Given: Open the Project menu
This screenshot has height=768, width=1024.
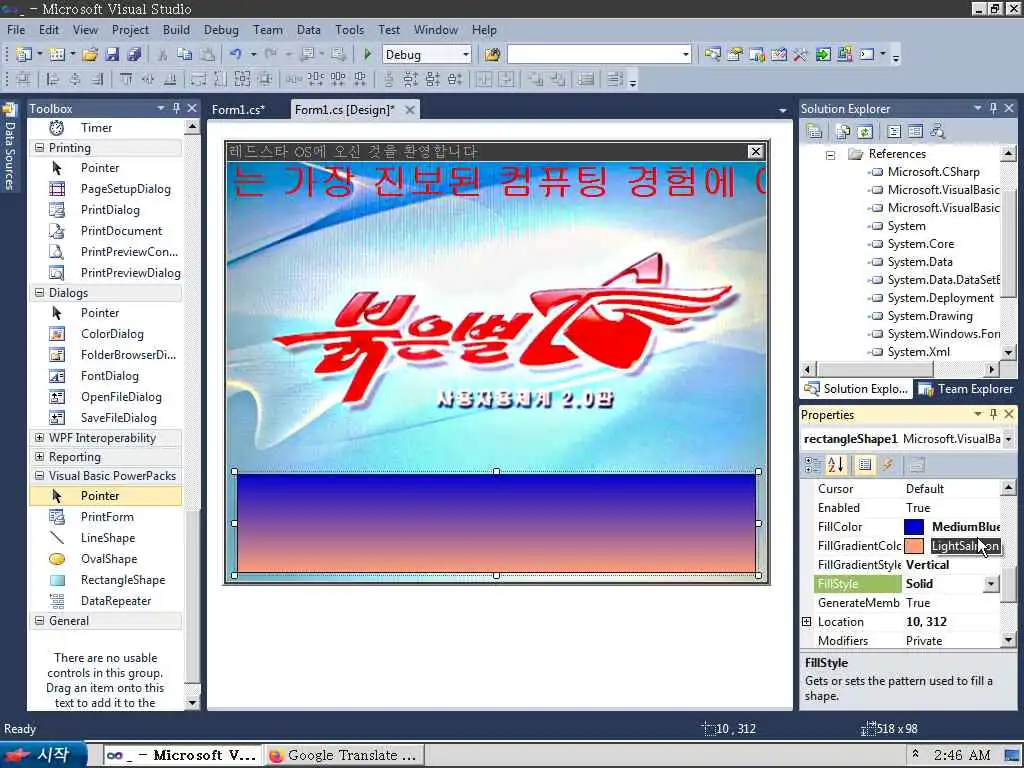Looking at the screenshot, I should point(130,29).
